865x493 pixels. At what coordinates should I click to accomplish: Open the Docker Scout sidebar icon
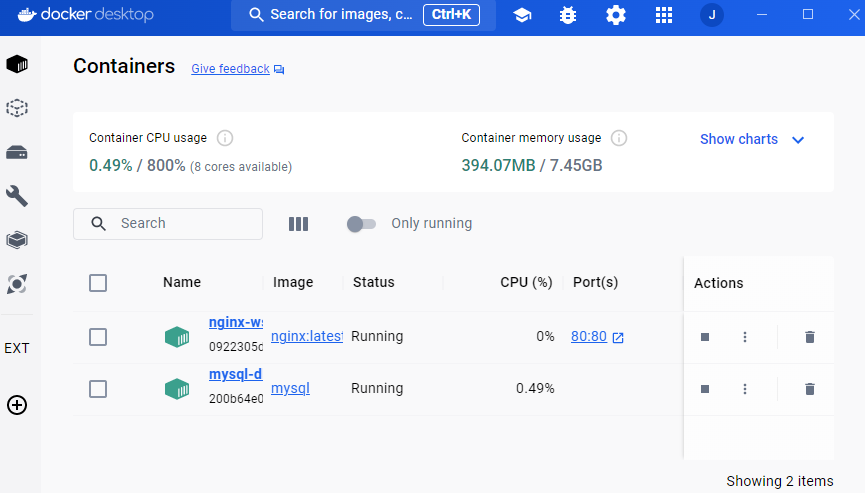point(17,284)
